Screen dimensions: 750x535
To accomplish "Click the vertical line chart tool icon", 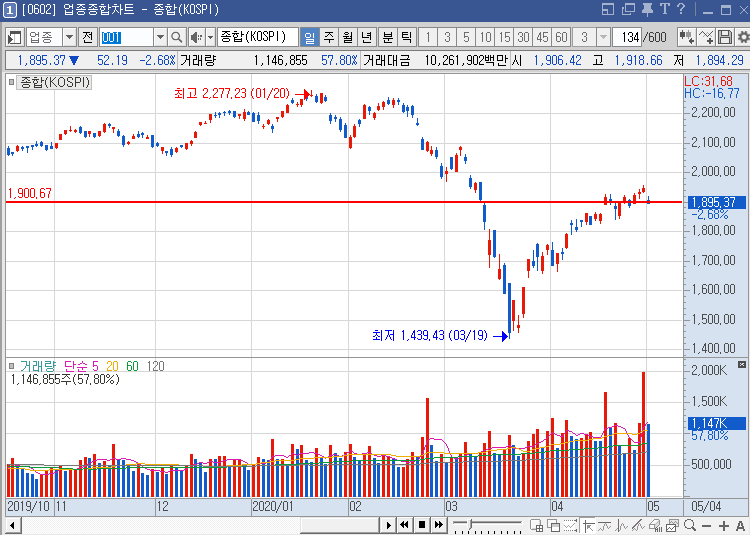I will (x=622, y=525).
